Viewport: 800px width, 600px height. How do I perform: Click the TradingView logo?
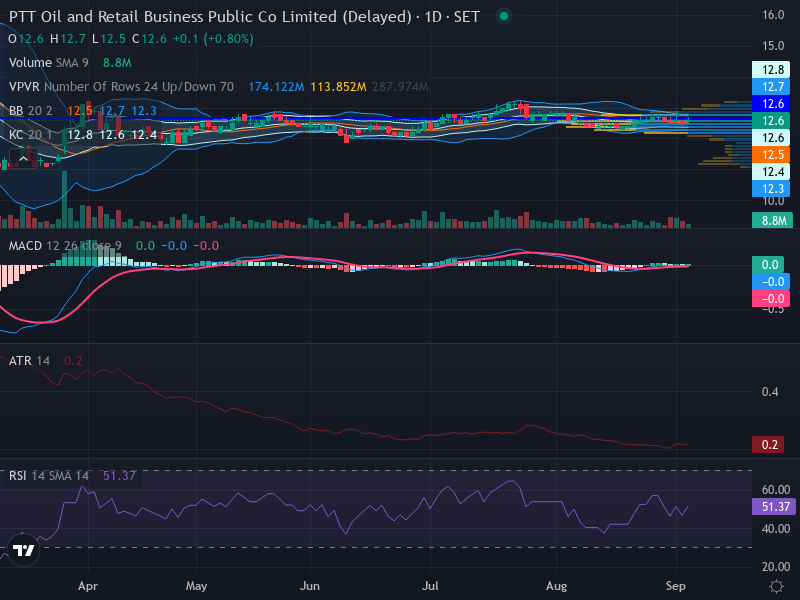click(x=23, y=551)
